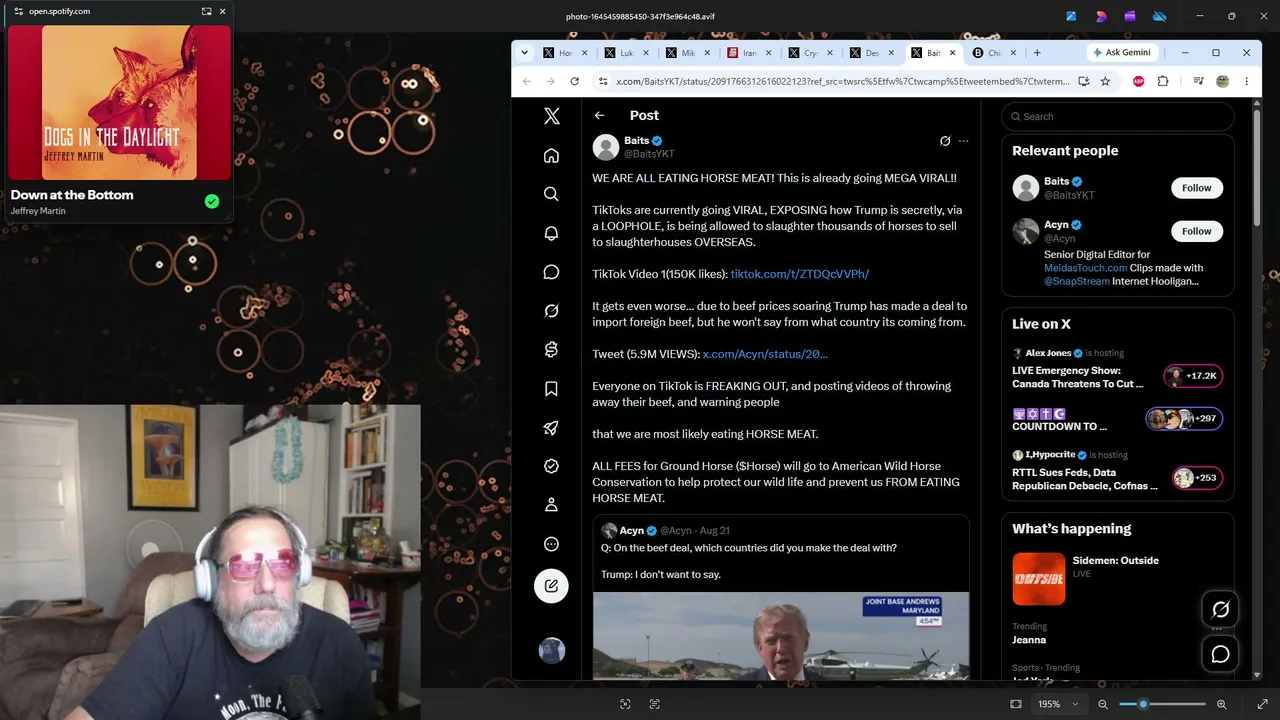Switch to the 'Luk' X tab

(627, 53)
